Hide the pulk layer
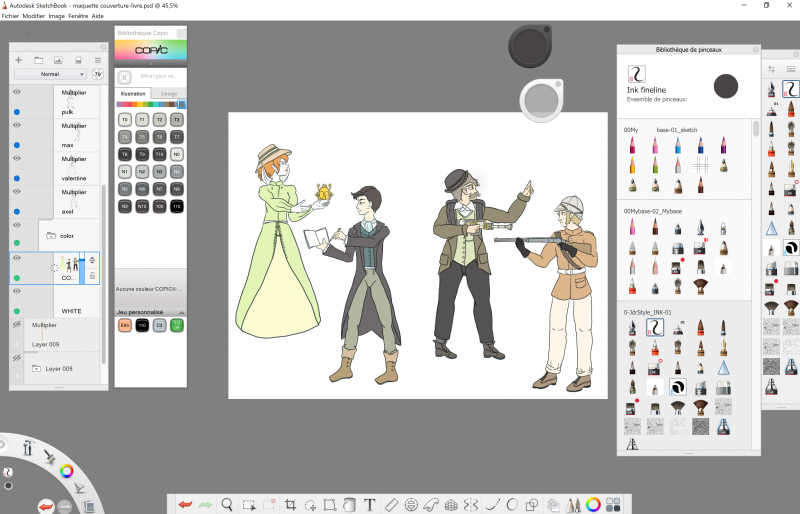 click(x=17, y=92)
